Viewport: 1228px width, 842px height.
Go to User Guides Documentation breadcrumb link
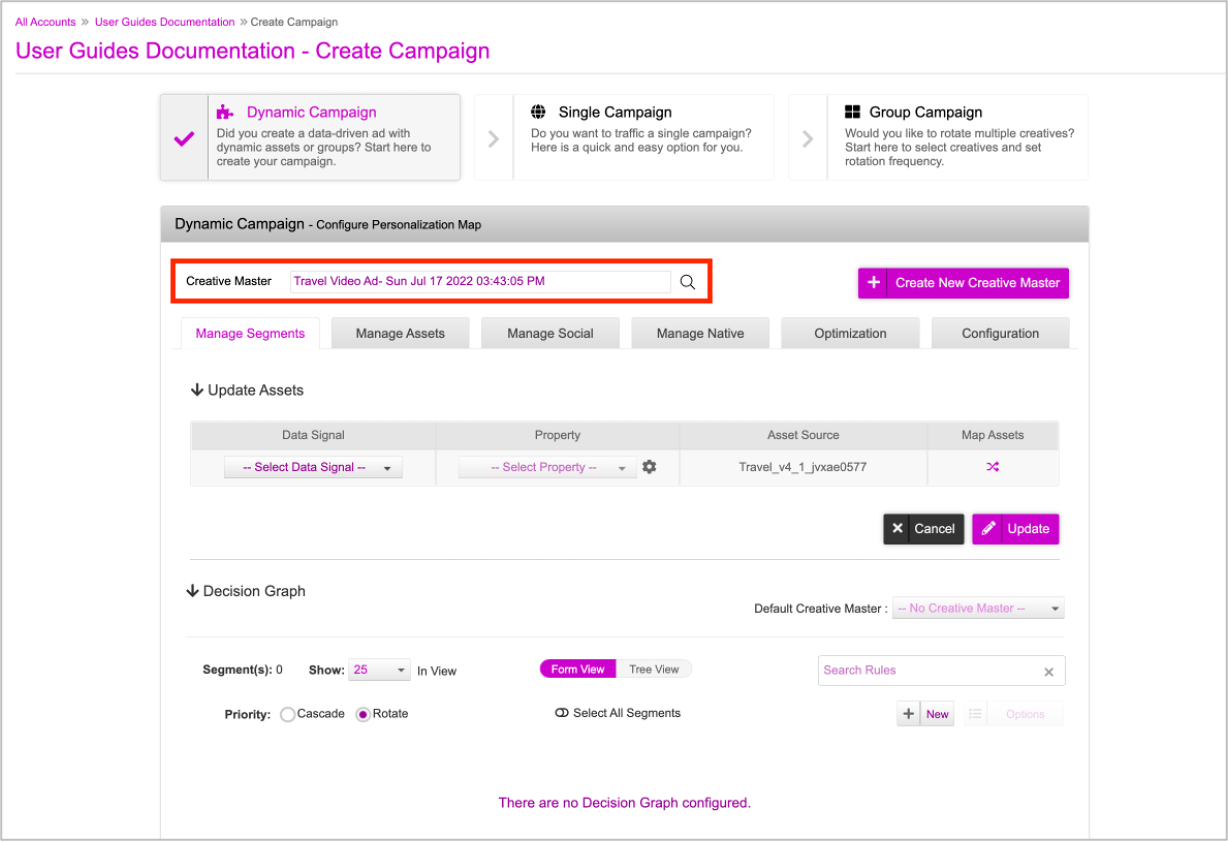[x=165, y=22]
